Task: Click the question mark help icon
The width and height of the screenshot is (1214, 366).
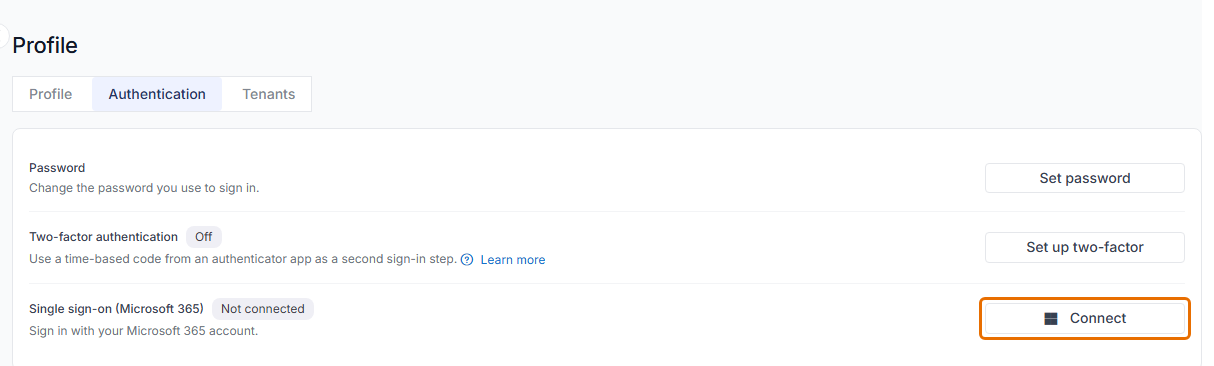Action: [467, 259]
